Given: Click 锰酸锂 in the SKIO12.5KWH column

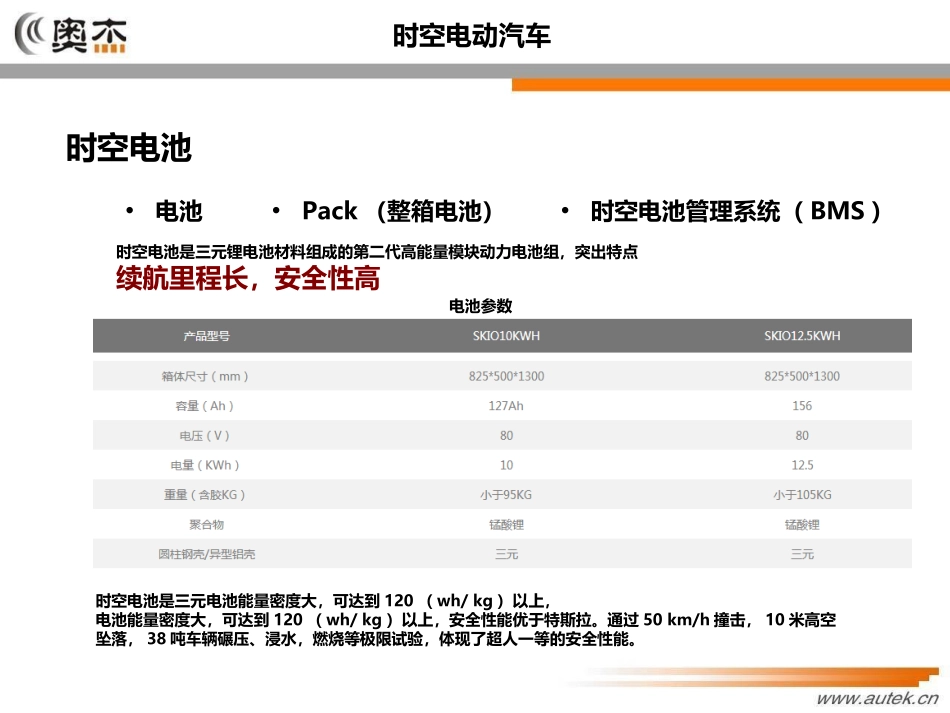Looking at the screenshot, I should (802, 525).
